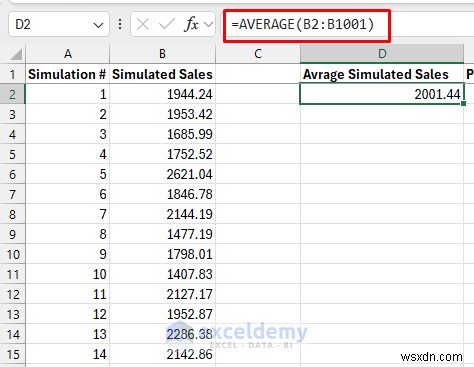Select the cell containing 1407.83

click(162, 274)
